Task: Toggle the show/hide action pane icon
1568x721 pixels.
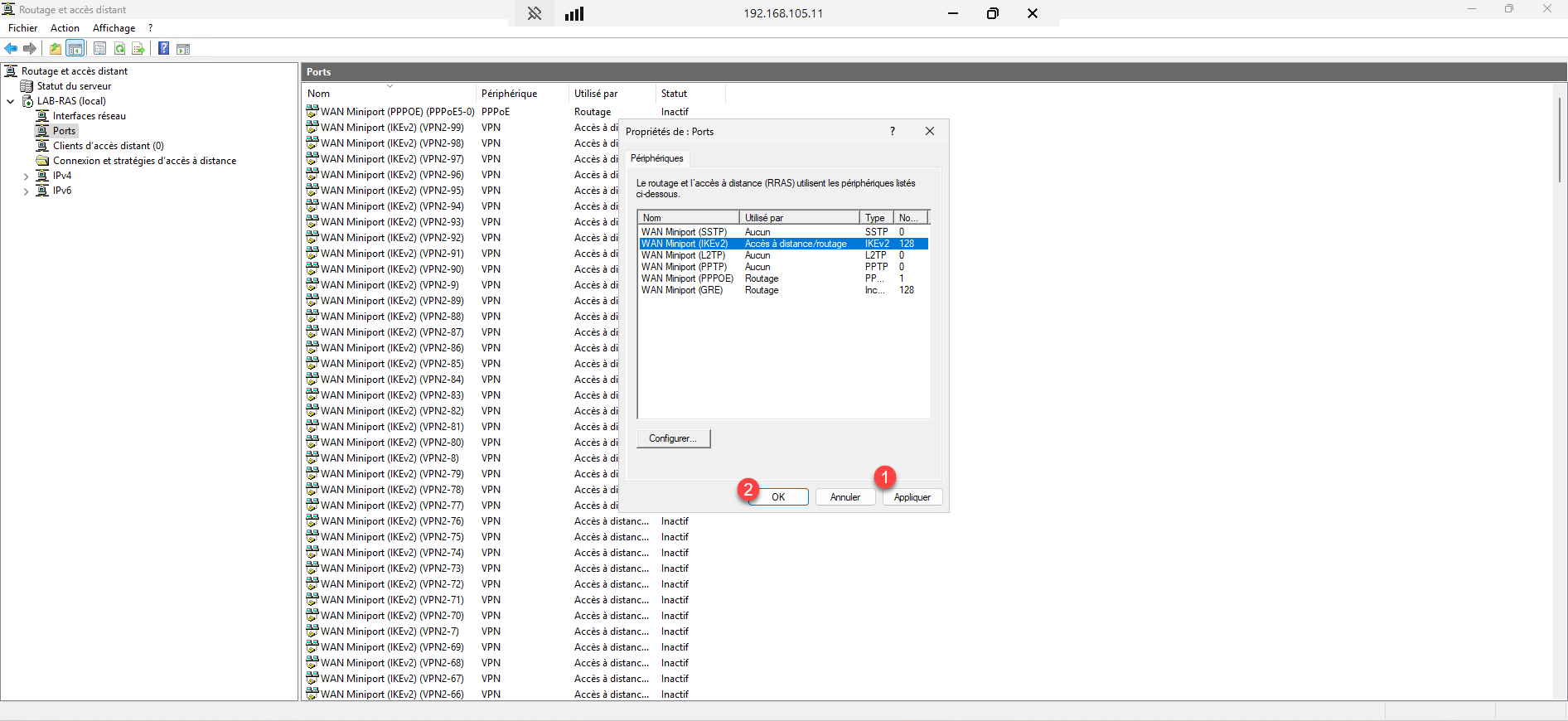Action: [x=183, y=49]
